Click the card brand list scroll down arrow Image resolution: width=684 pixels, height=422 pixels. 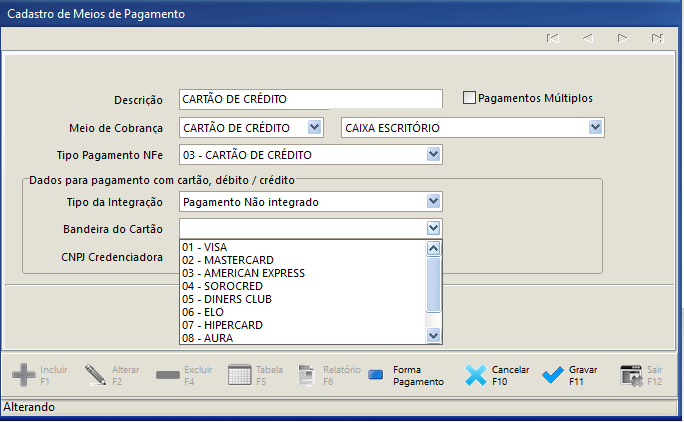(x=433, y=336)
